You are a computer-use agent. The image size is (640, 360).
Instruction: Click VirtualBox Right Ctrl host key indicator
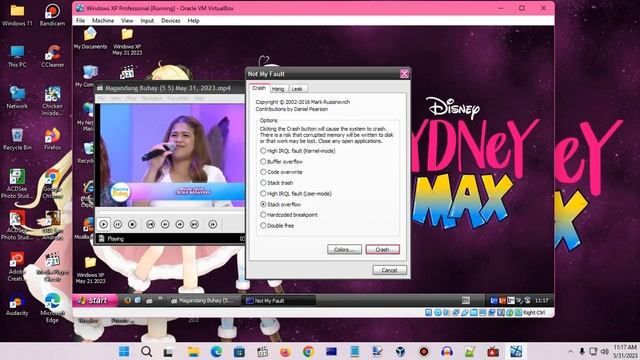pyautogui.click(x=534, y=313)
